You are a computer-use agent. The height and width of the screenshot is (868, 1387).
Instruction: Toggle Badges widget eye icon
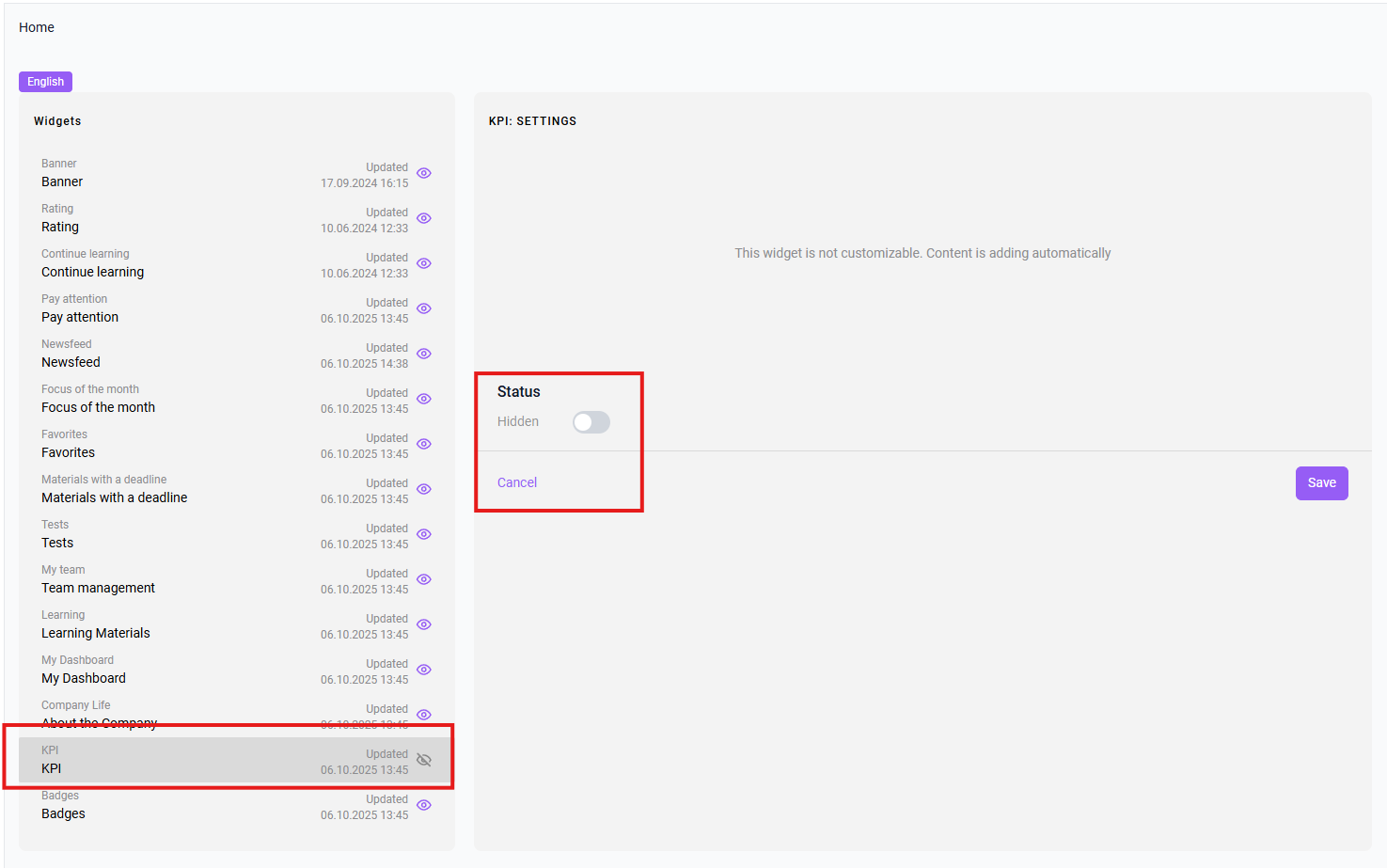[x=424, y=805]
